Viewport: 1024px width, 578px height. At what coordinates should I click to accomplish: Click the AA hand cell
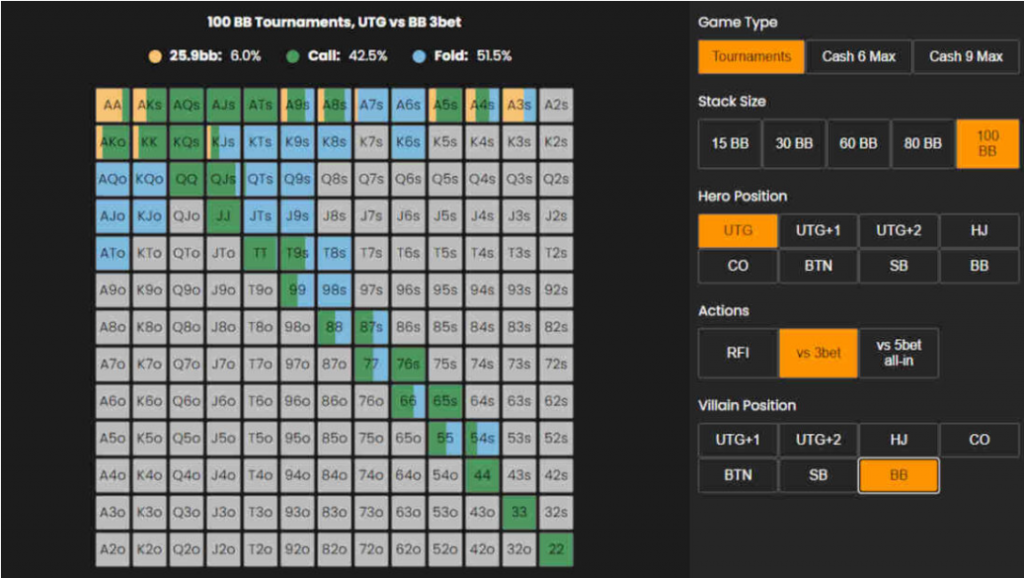tap(112, 105)
